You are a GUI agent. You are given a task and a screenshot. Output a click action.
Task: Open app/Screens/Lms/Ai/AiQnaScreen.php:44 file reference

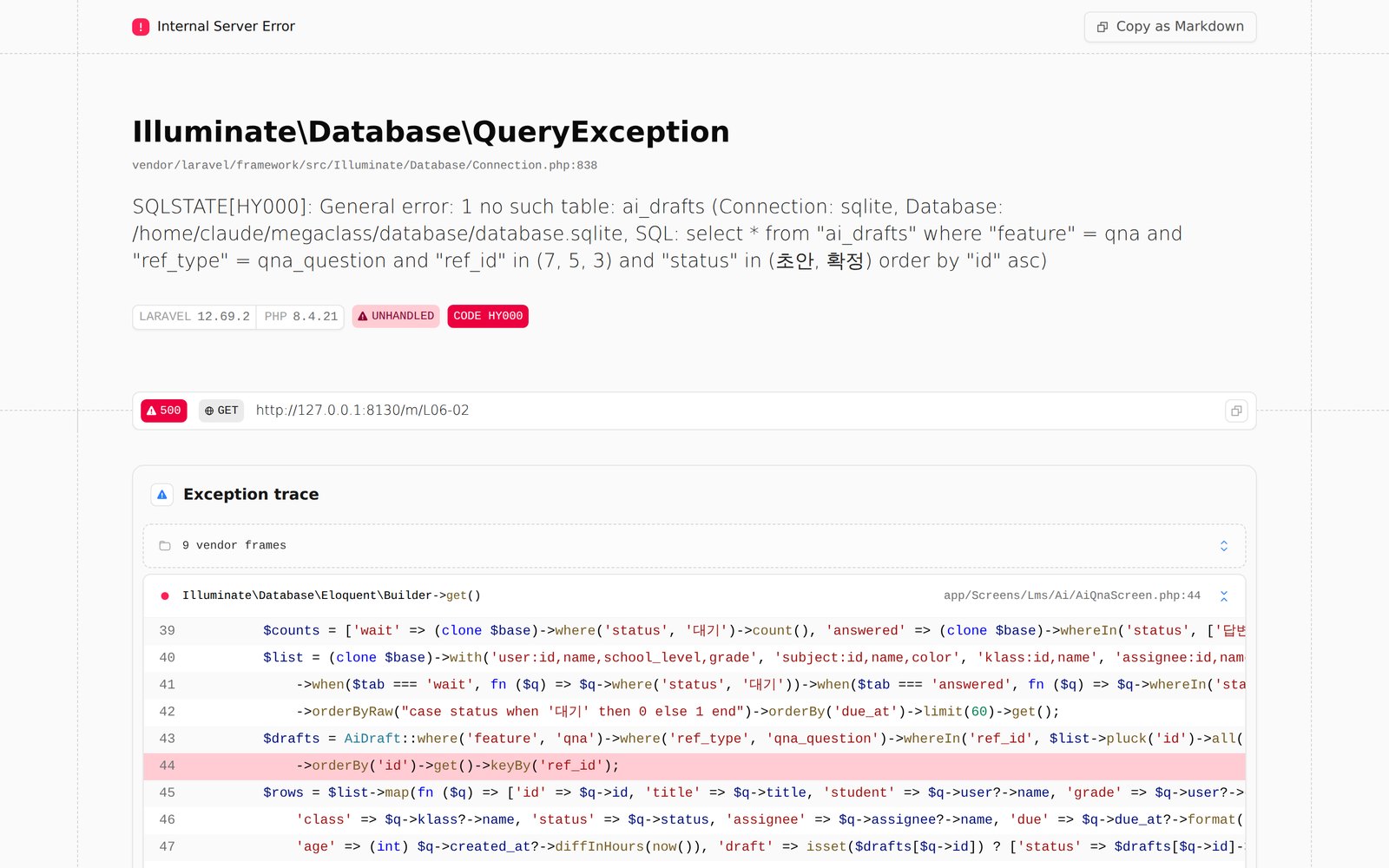coord(1072,595)
